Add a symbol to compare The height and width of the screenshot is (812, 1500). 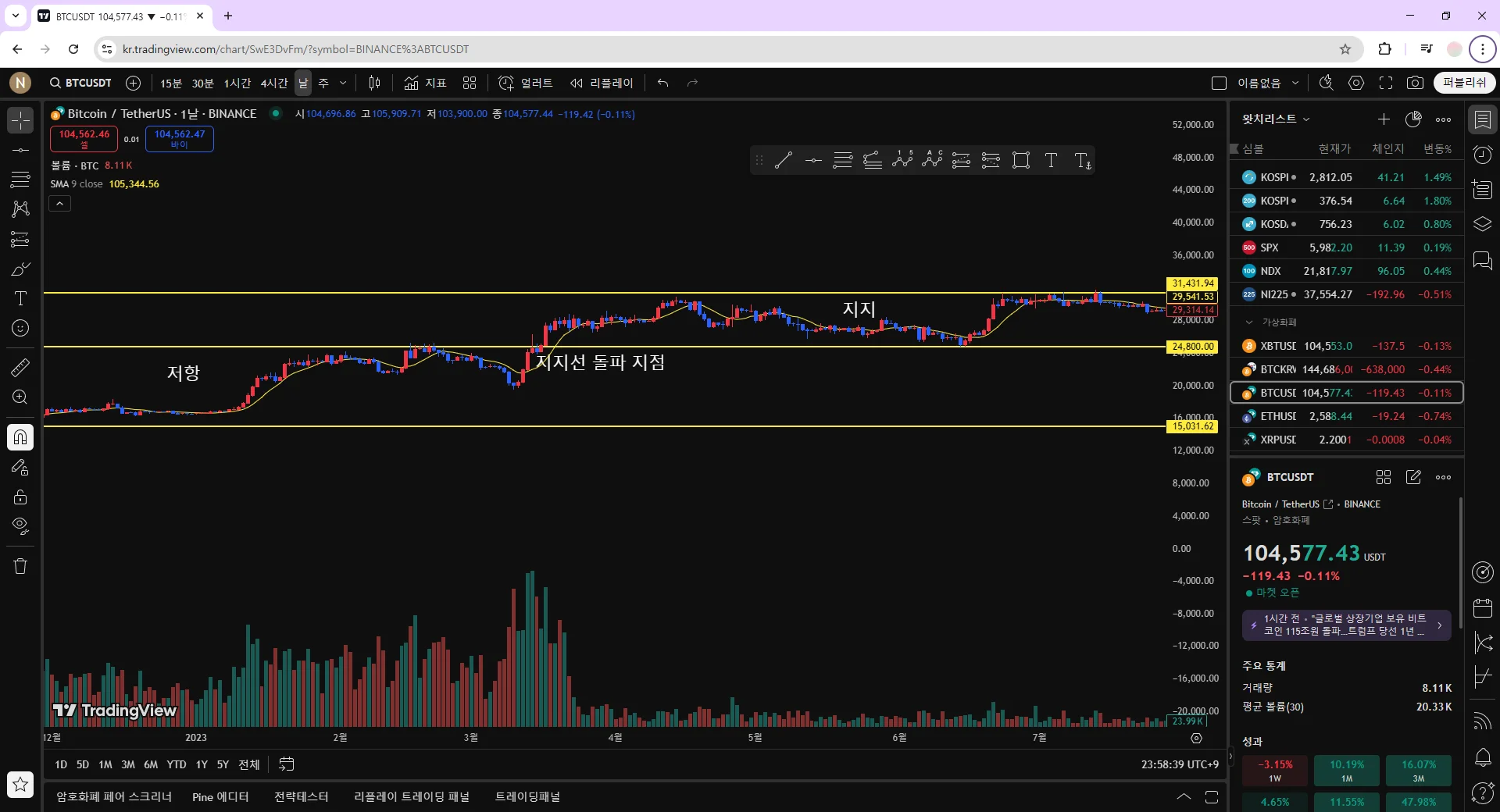pyautogui.click(x=134, y=83)
